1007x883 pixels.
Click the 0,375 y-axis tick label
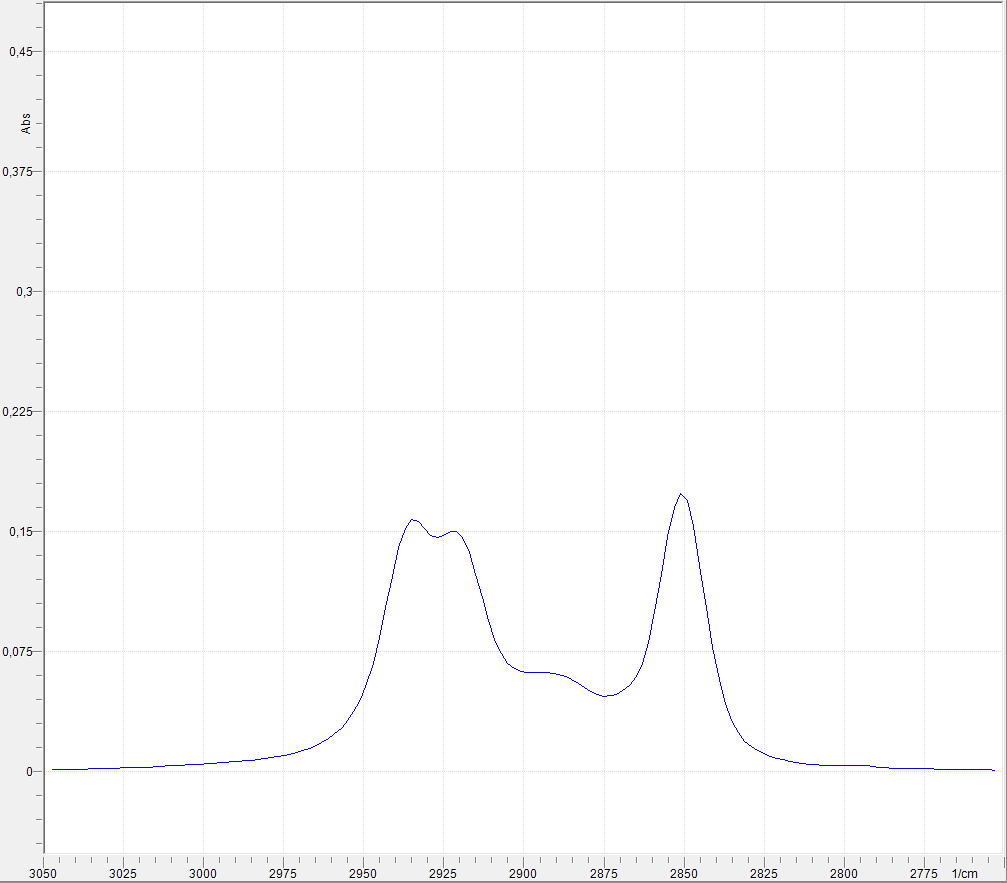click(19, 172)
